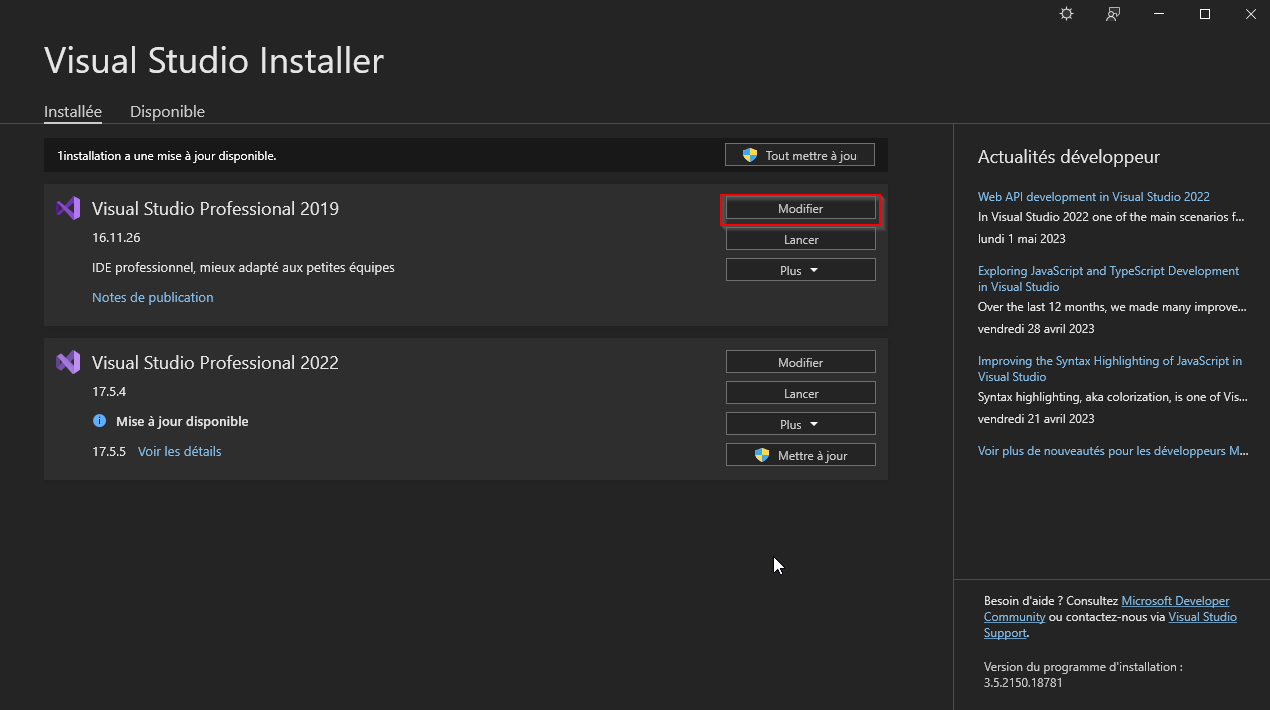1270x710 pixels.
Task: Expand the Plus dropdown for Visual Studio 2019
Action: pyautogui.click(x=800, y=270)
